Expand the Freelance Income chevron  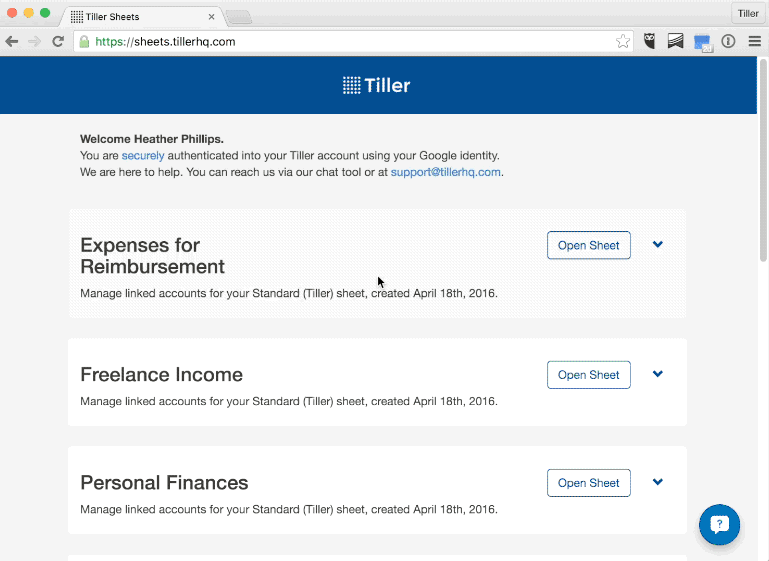[x=658, y=374]
